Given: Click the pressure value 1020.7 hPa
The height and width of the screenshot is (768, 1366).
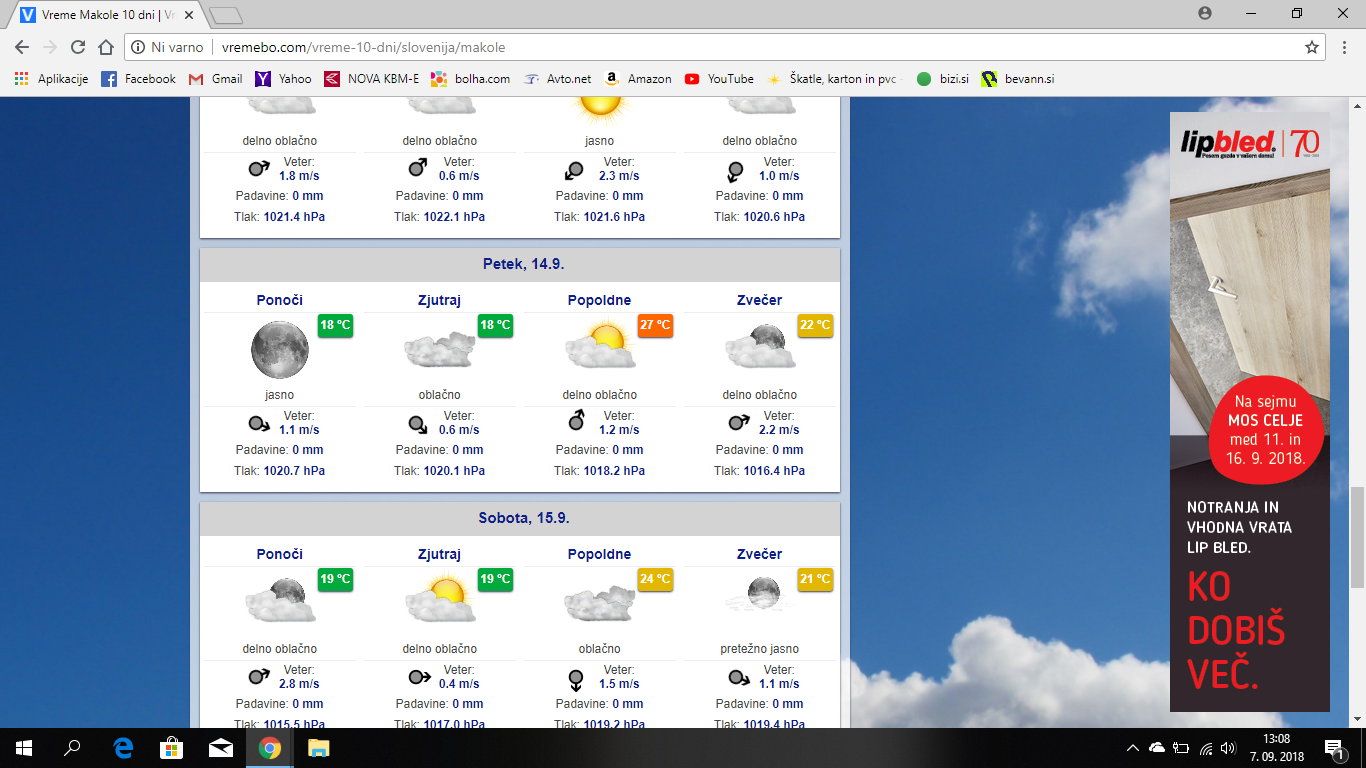Looking at the screenshot, I should click(294, 471).
